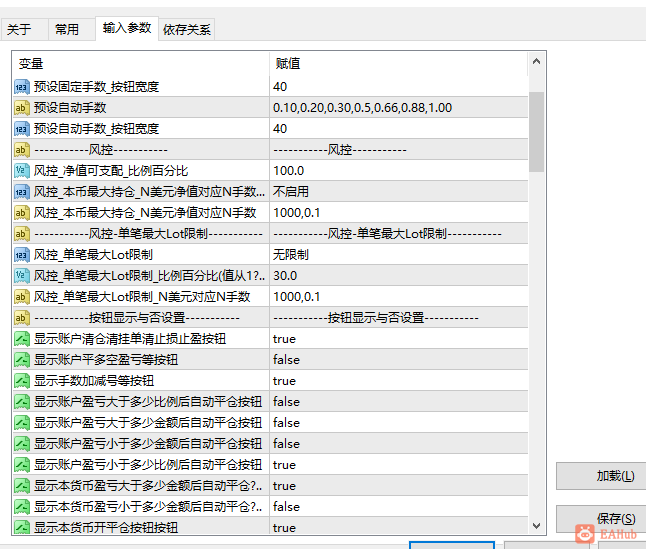Open the 不启用 value dropdown for 风控_本币最大持仓

pos(398,192)
